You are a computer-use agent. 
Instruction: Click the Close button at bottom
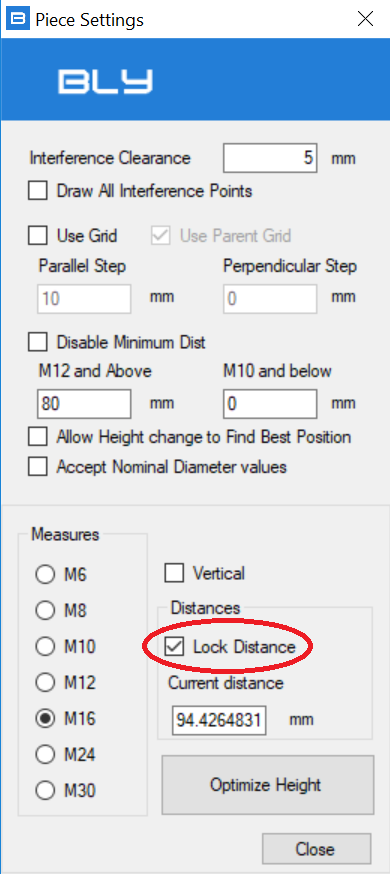coord(316,849)
